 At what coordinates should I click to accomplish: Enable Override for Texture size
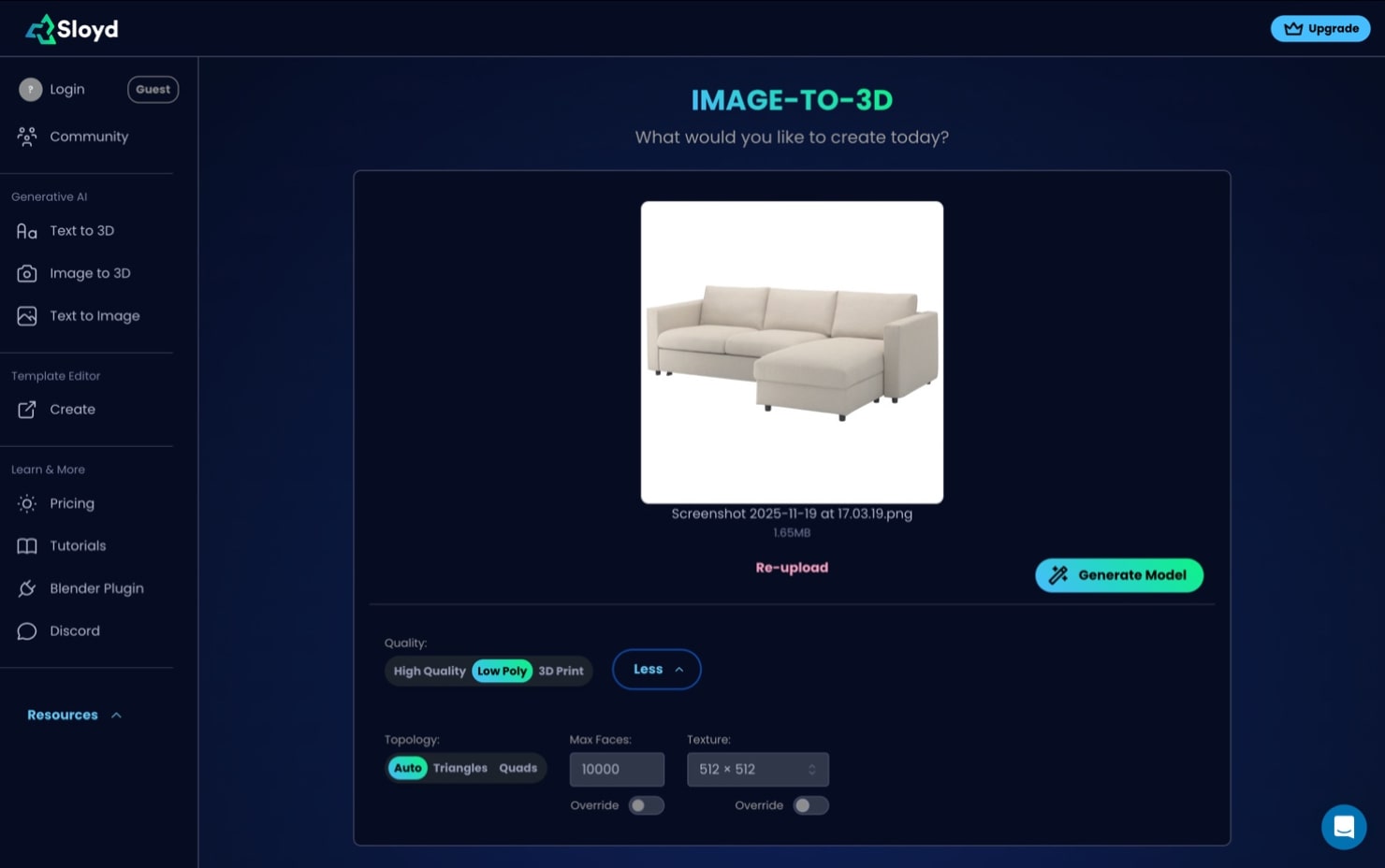tap(810, 804)
